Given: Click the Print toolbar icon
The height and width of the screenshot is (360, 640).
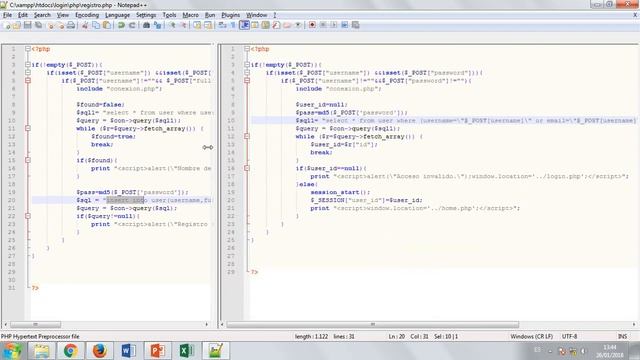Looking at the screenshot, I should 70,25.
